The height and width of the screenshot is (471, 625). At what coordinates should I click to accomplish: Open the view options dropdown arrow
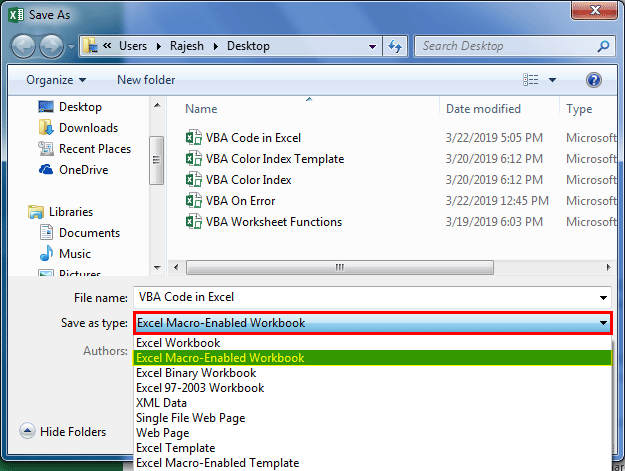[552, 80]
